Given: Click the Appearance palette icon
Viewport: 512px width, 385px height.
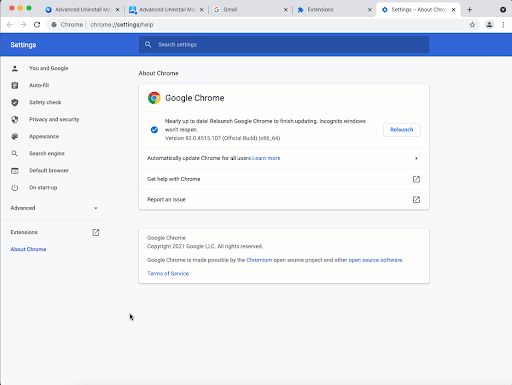Looking at the screenshot, I should click(15, 136).
